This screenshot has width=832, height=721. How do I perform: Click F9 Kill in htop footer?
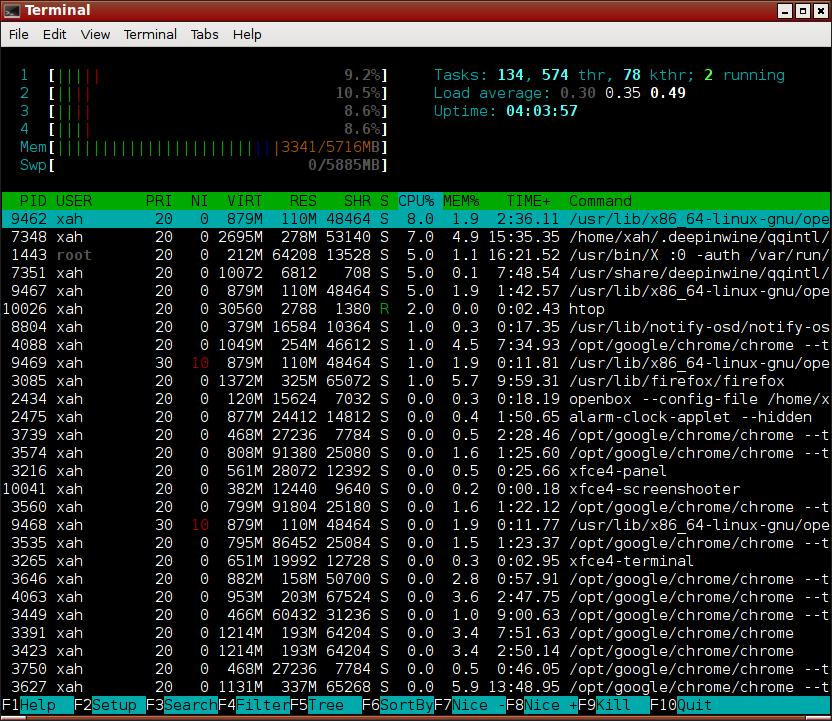pyautogui.click(x=614, y=705)
